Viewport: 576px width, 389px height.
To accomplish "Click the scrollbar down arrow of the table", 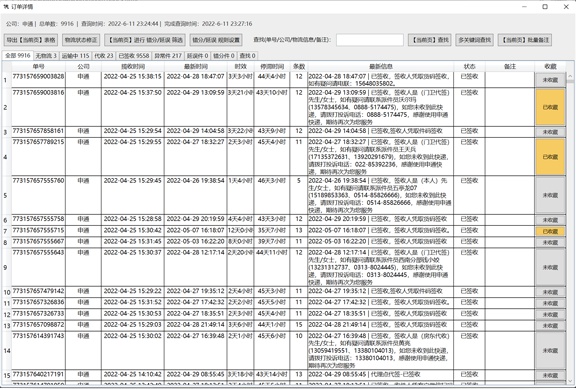I will coord(570,381).
